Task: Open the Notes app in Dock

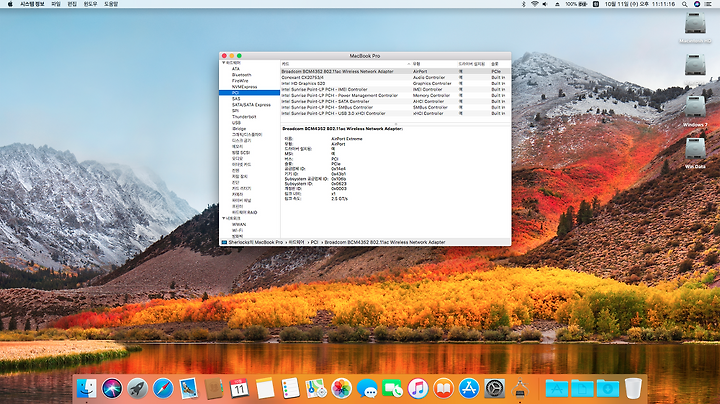Action: [264, 388]
